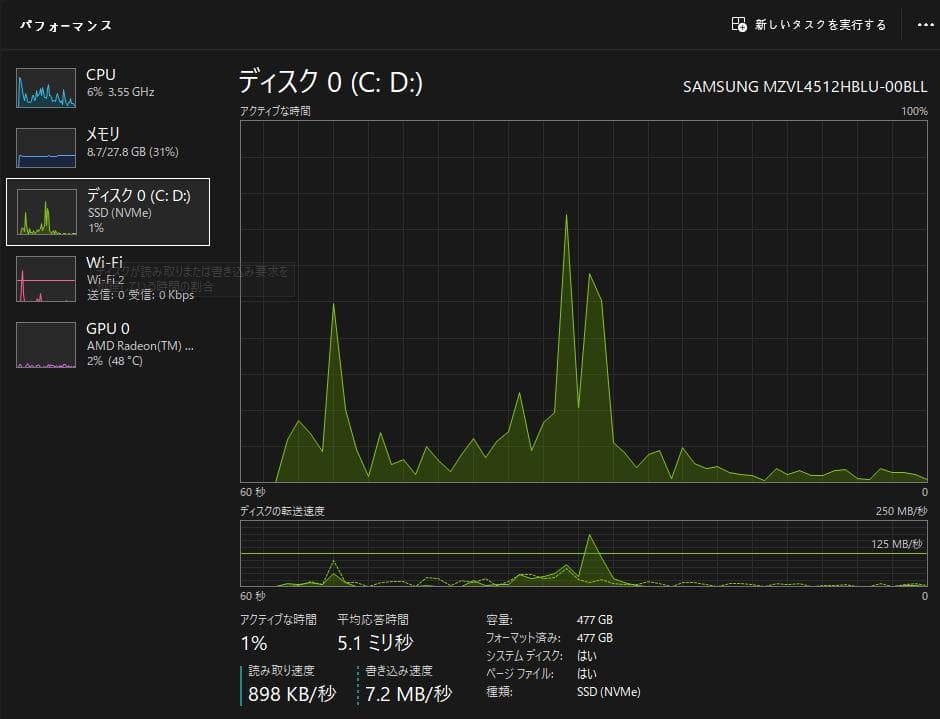The image size is (940, 719).
Task: Click the ディスク 0 (C: D:) mini graph icon
Action: [x=45, y=210]
